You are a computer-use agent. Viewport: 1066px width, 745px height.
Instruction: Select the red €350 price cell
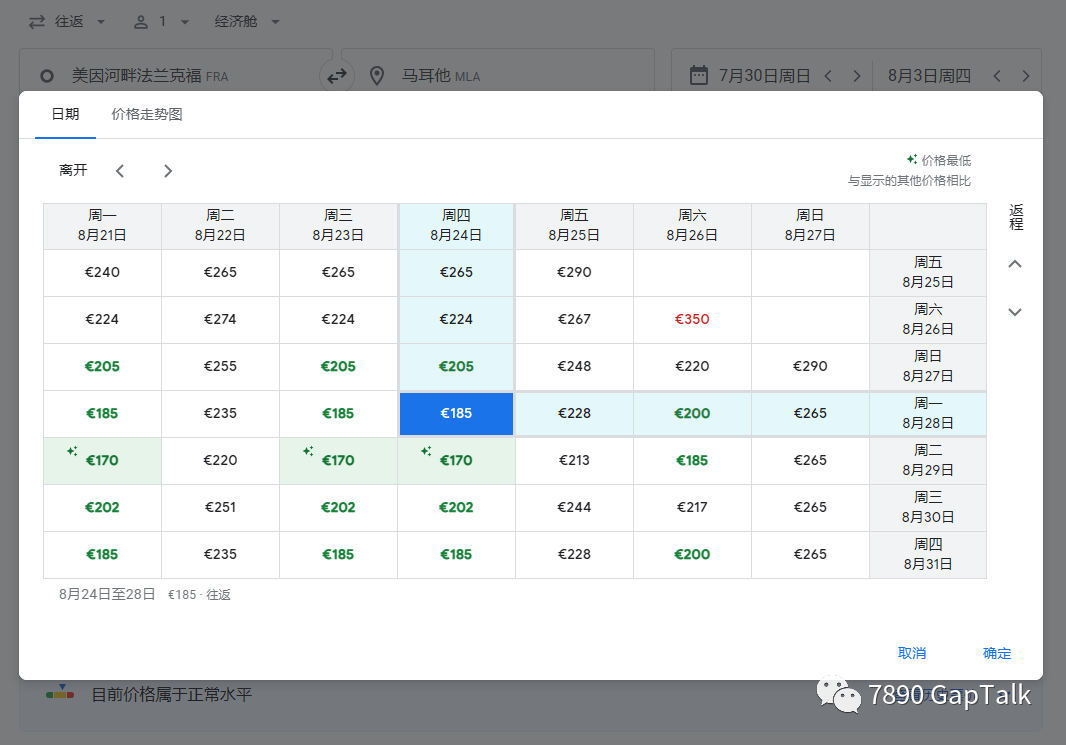pyautogui.click(x=692, y=319)
